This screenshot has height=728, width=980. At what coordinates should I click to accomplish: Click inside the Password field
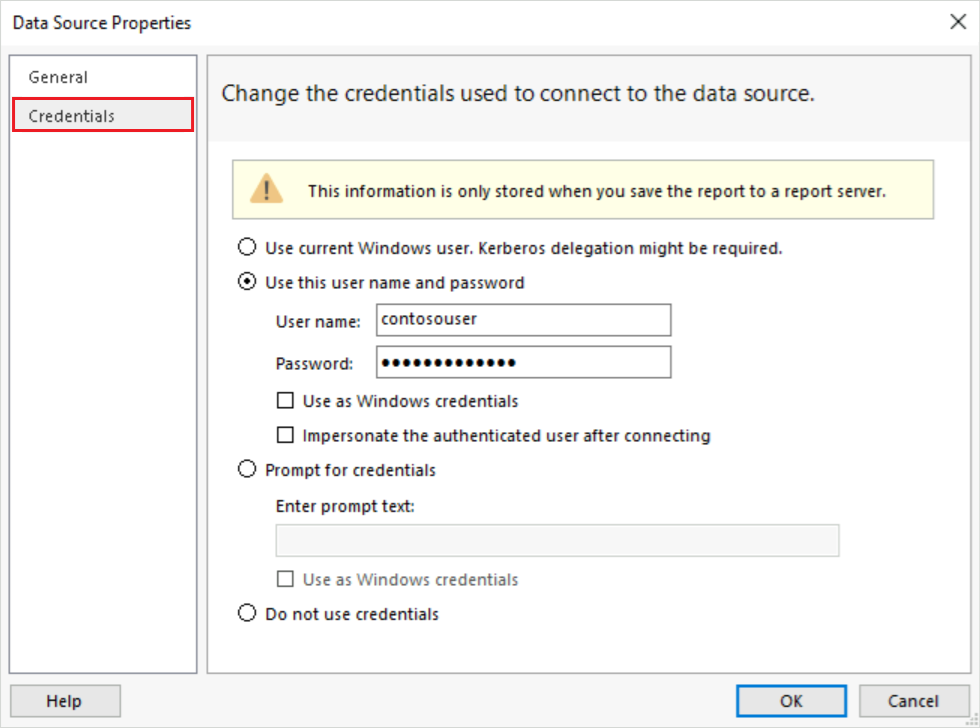tap(522, 361)
